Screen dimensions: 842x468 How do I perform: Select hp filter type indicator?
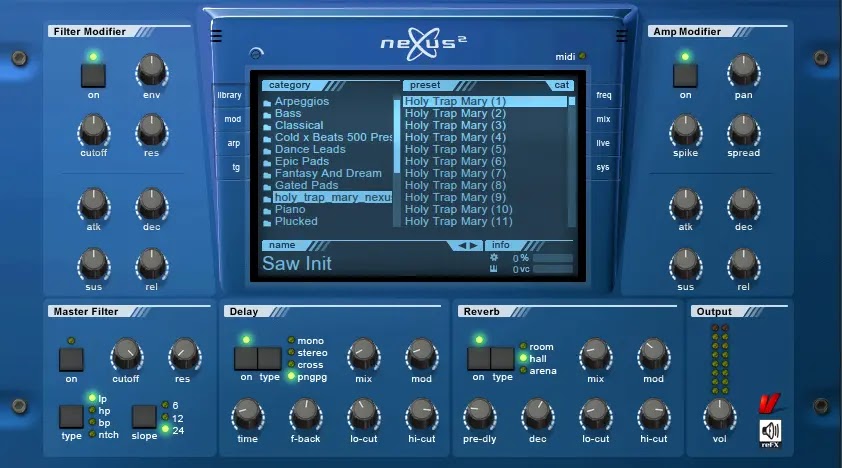[x=92, y=411]
